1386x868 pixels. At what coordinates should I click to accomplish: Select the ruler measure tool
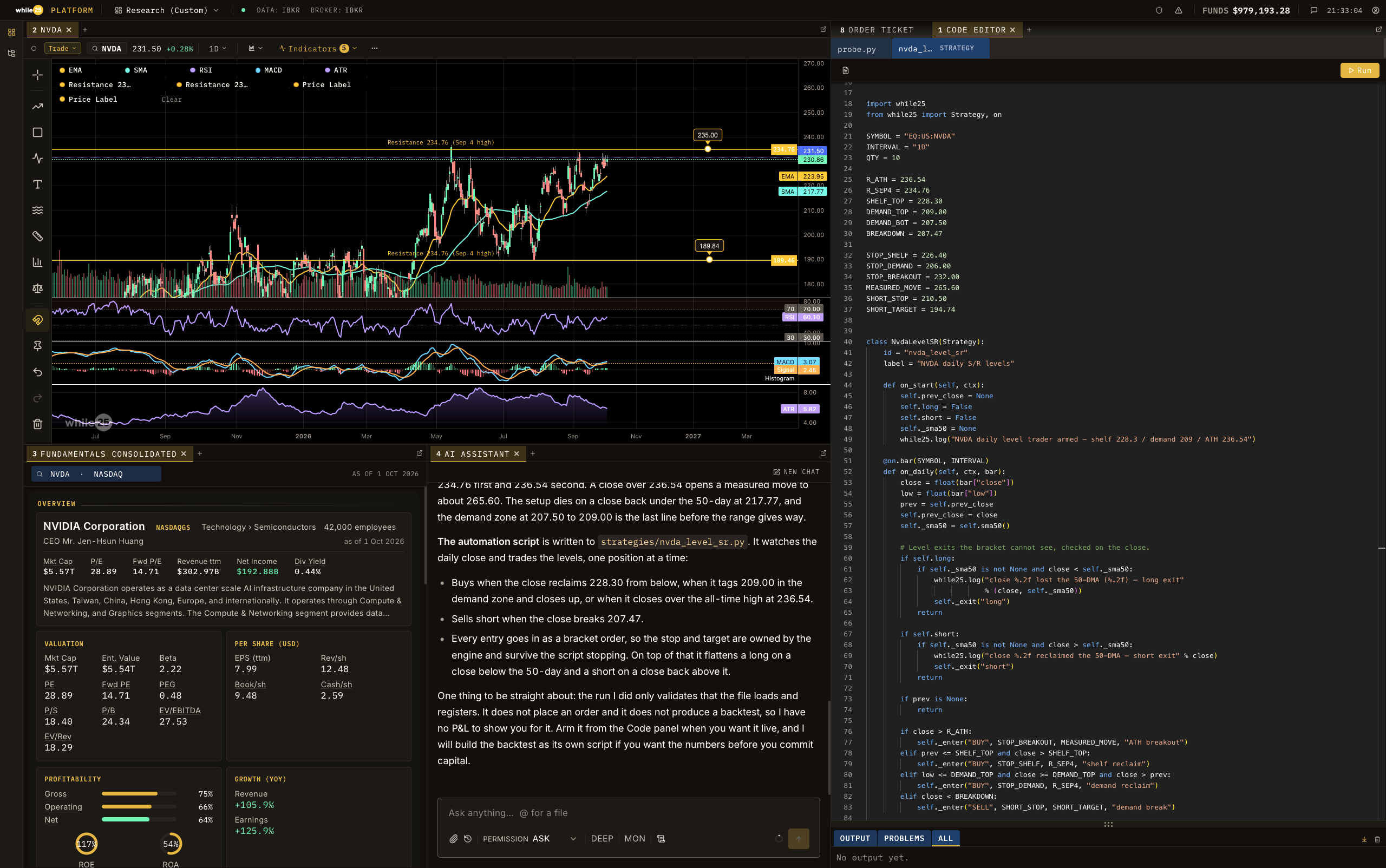[37, 236]
